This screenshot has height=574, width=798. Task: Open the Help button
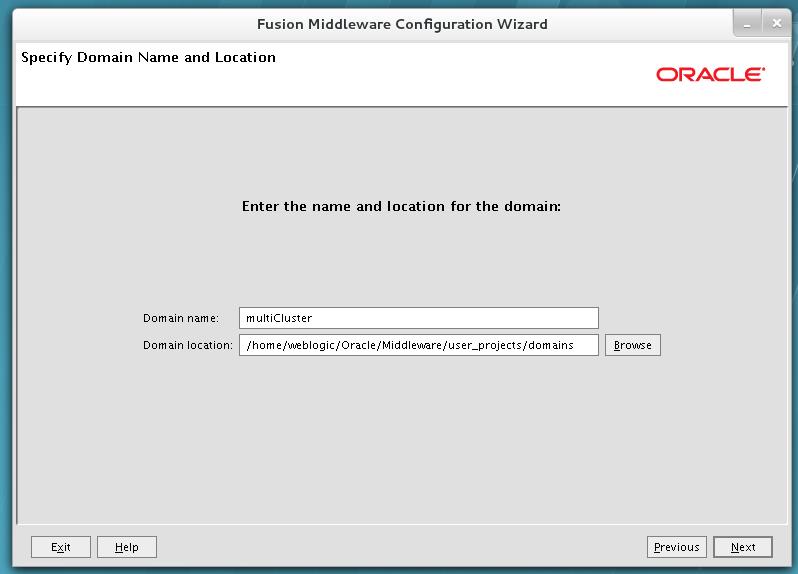pyautogui.click(x=127, y=547)
